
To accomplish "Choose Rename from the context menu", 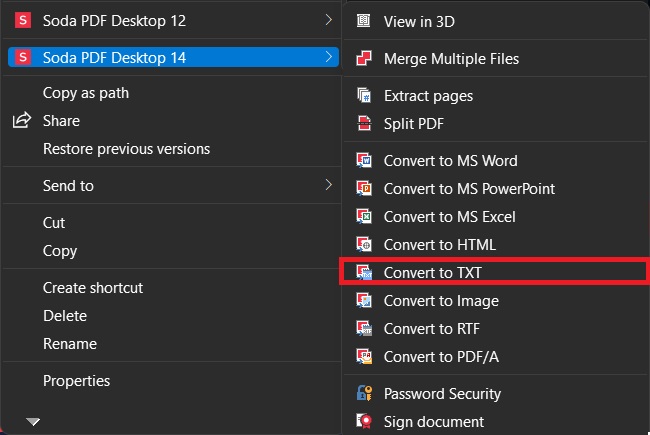I will [70, 344].
